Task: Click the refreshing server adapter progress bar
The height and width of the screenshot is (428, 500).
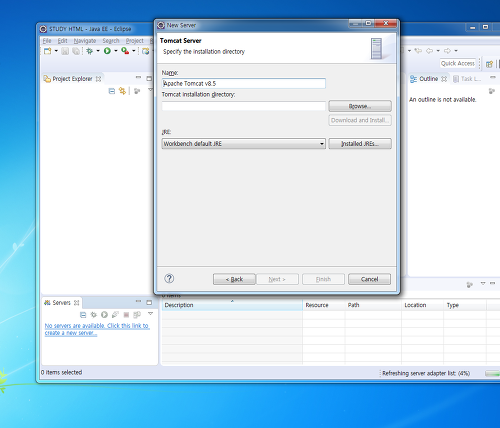Action: (493, 374)
